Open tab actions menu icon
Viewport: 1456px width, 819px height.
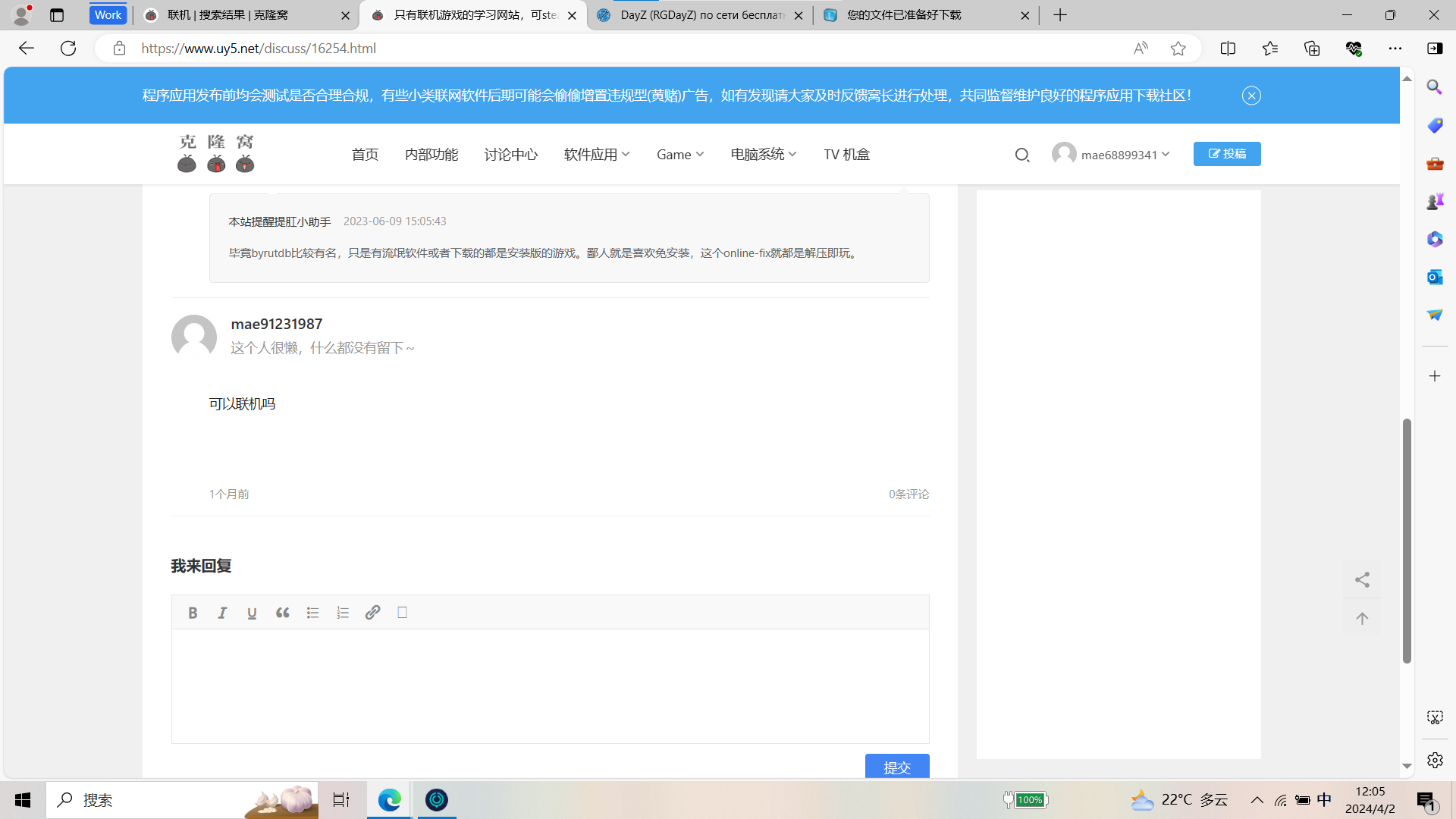coord(57,15)
